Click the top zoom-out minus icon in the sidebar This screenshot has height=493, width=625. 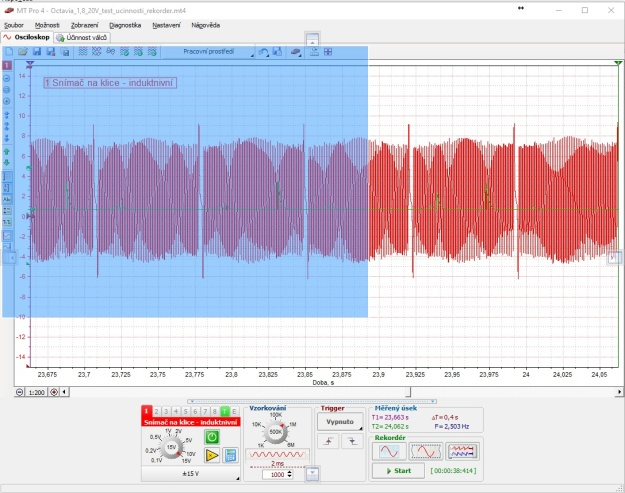pyautogui.click(x=7, y=79)
